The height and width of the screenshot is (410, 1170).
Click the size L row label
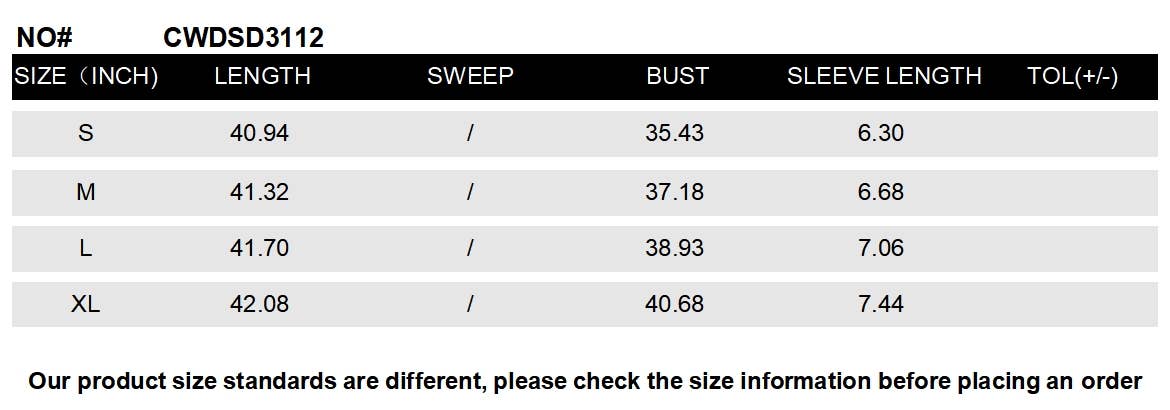coord(86,247)
